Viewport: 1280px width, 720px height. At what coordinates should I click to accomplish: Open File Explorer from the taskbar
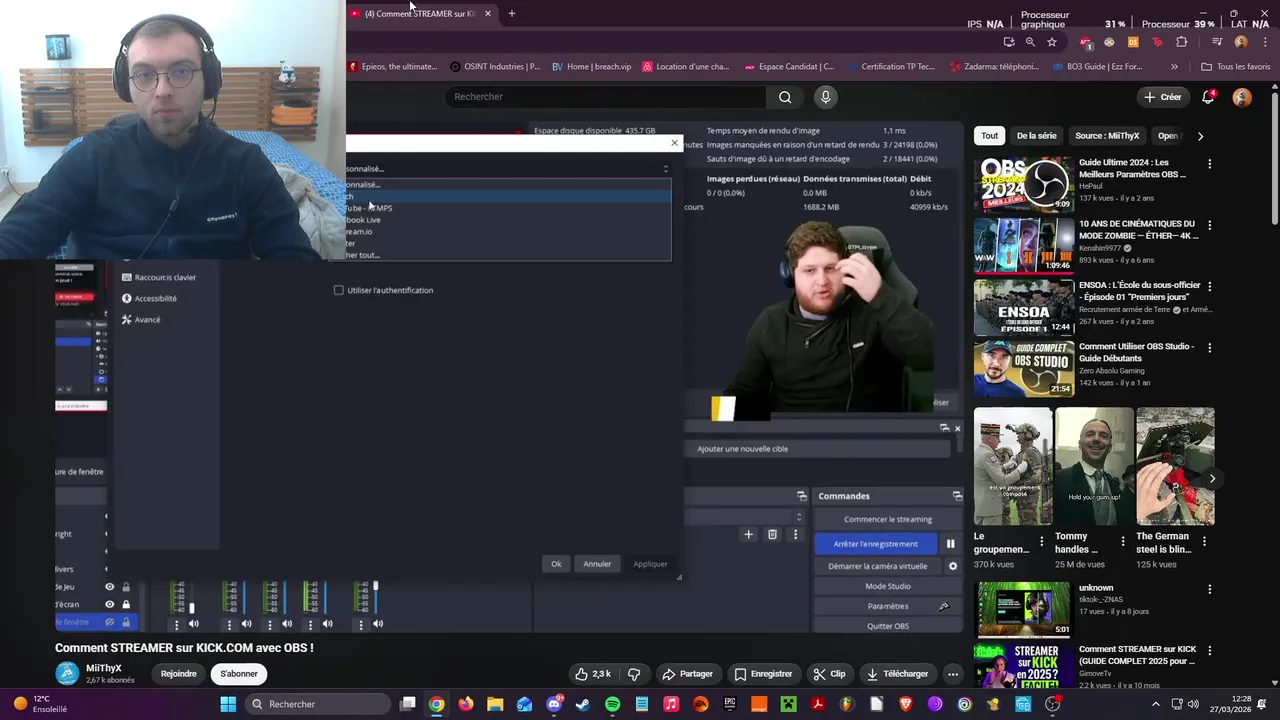495,704
